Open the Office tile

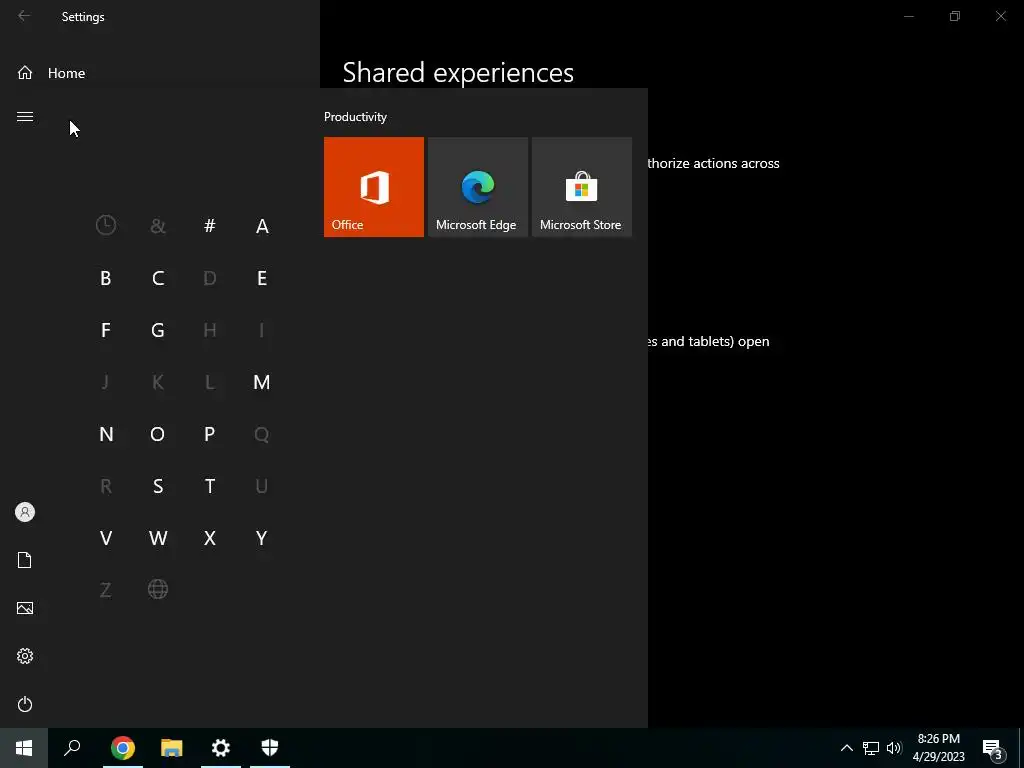point(374,187)
